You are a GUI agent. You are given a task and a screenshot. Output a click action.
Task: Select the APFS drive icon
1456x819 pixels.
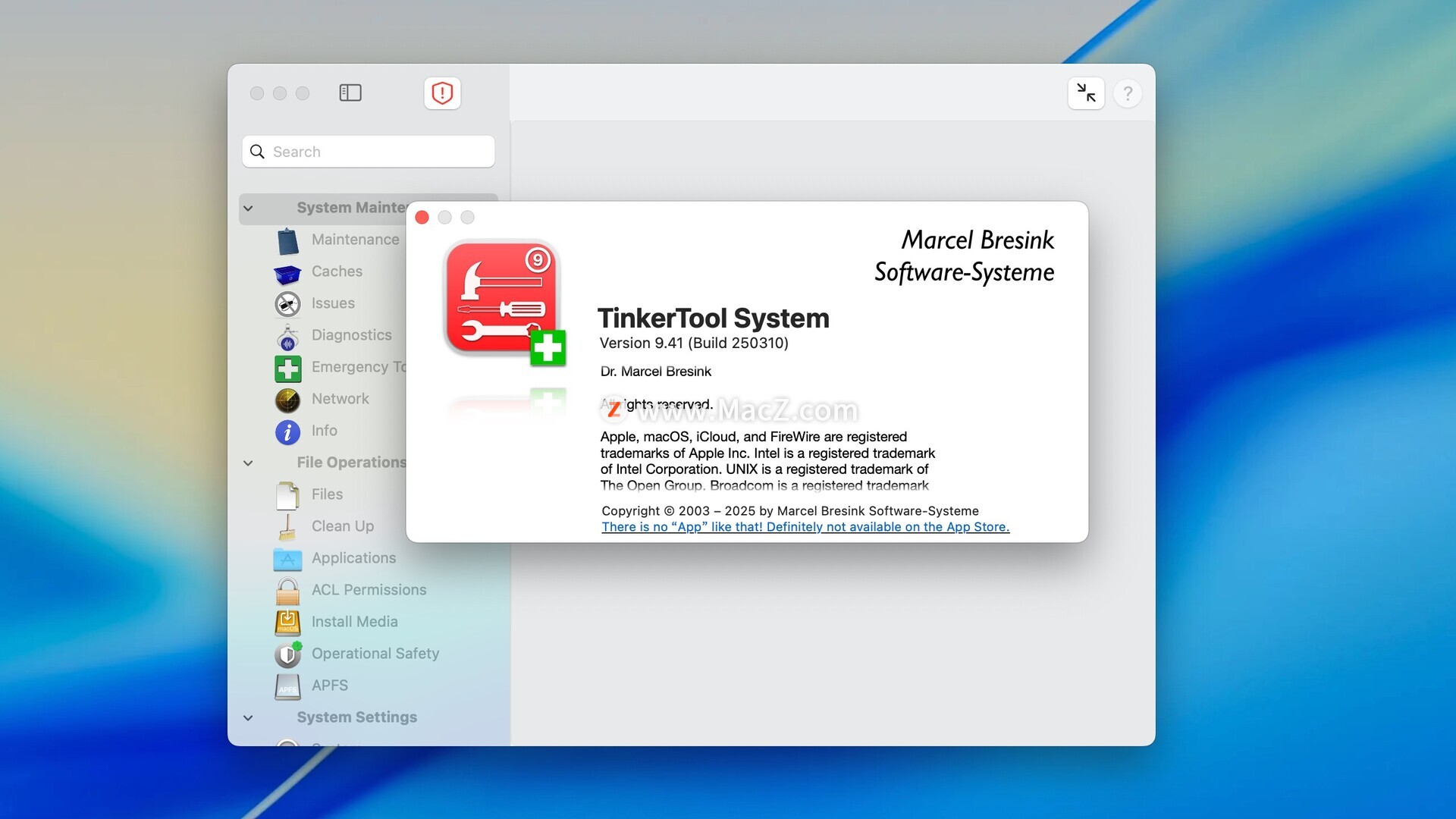tap(287, 686)
